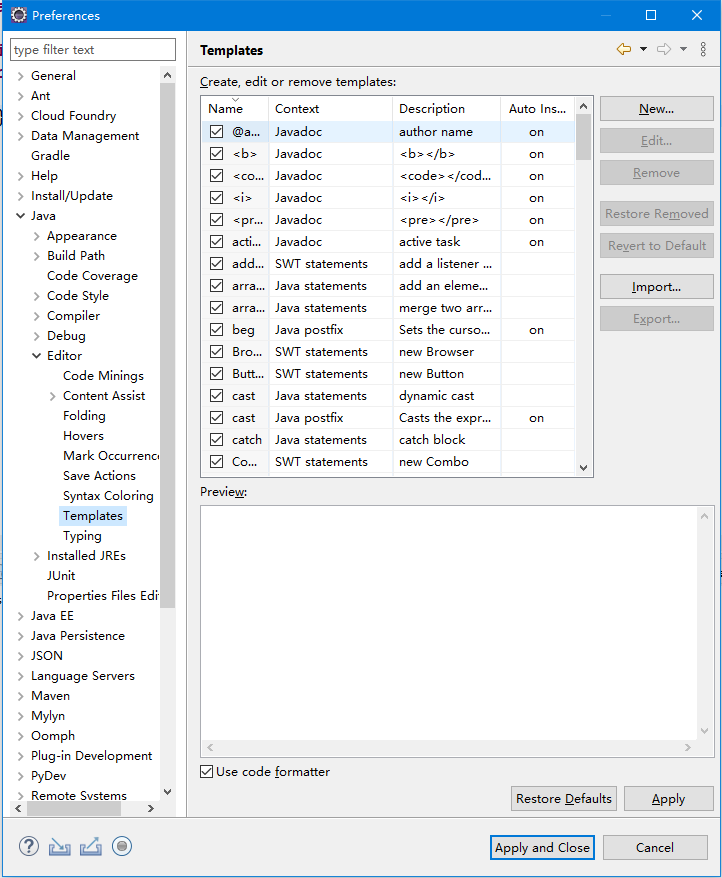
Task: Click the type filter text field
Action: (x=92, y=50)
